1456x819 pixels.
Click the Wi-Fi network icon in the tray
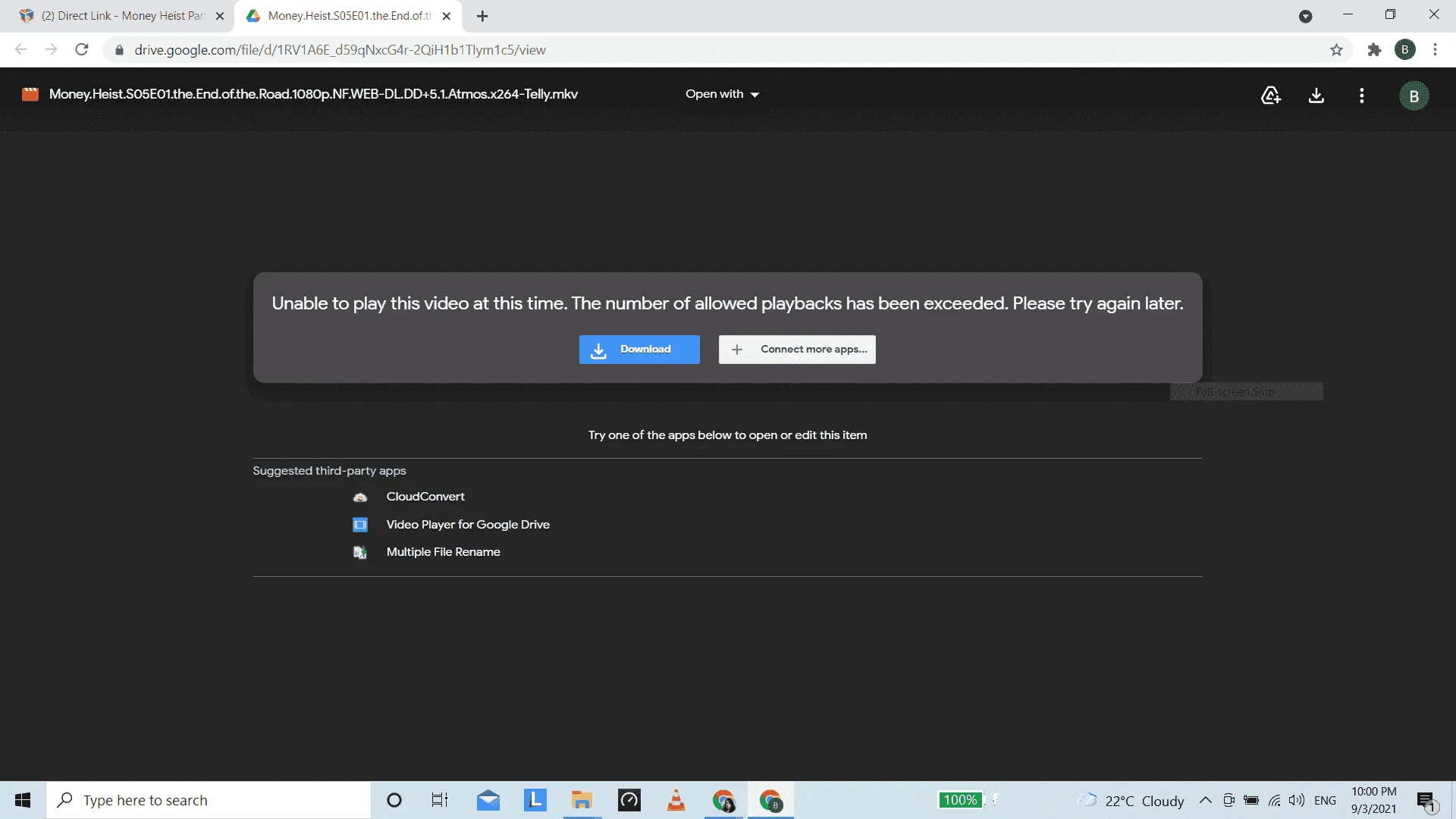coord(1275,801)
